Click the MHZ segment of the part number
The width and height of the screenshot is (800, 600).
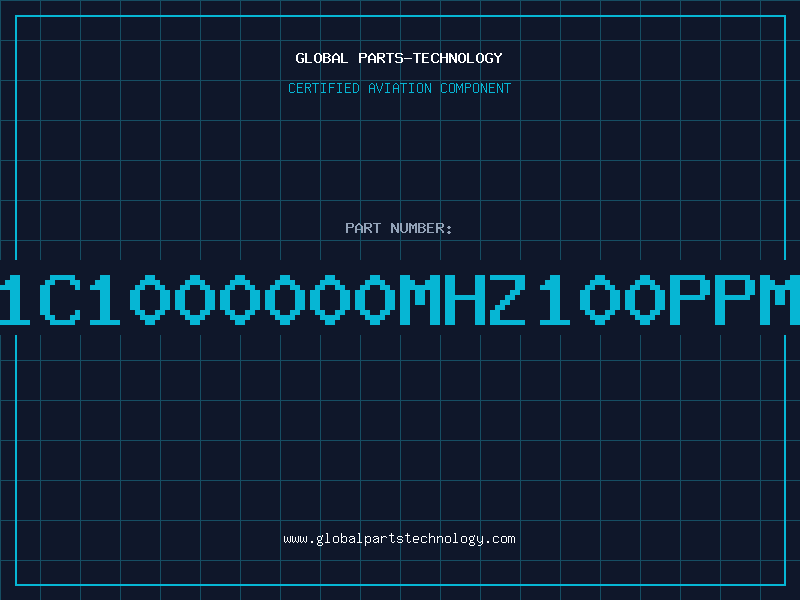463,299
